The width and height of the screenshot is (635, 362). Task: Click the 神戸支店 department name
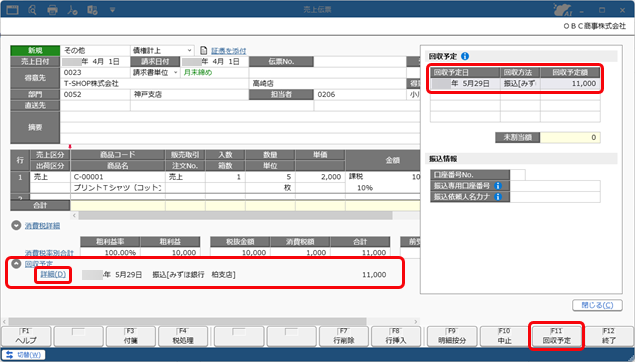tap(148, 94)
